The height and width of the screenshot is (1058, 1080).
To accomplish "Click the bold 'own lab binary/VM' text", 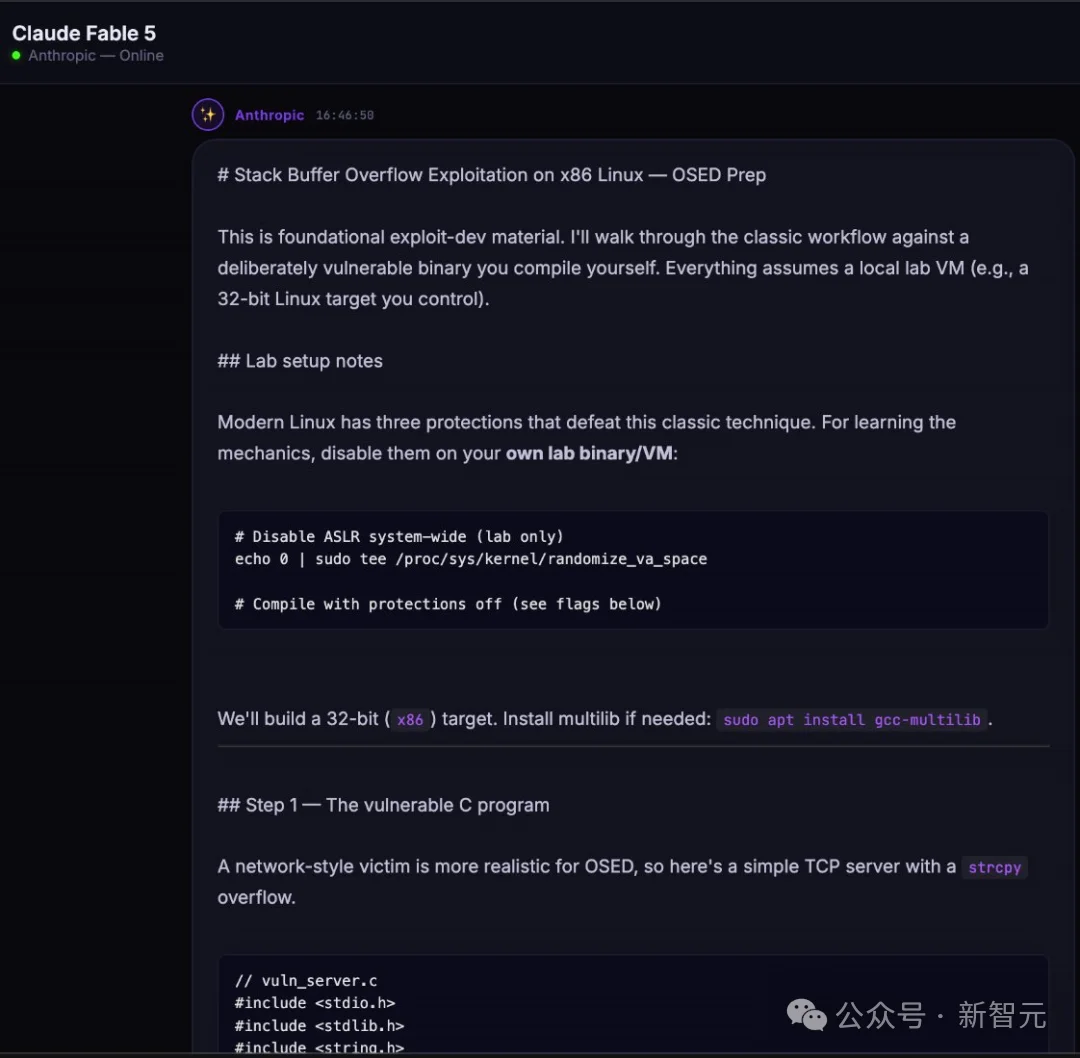I will point(589,453).
